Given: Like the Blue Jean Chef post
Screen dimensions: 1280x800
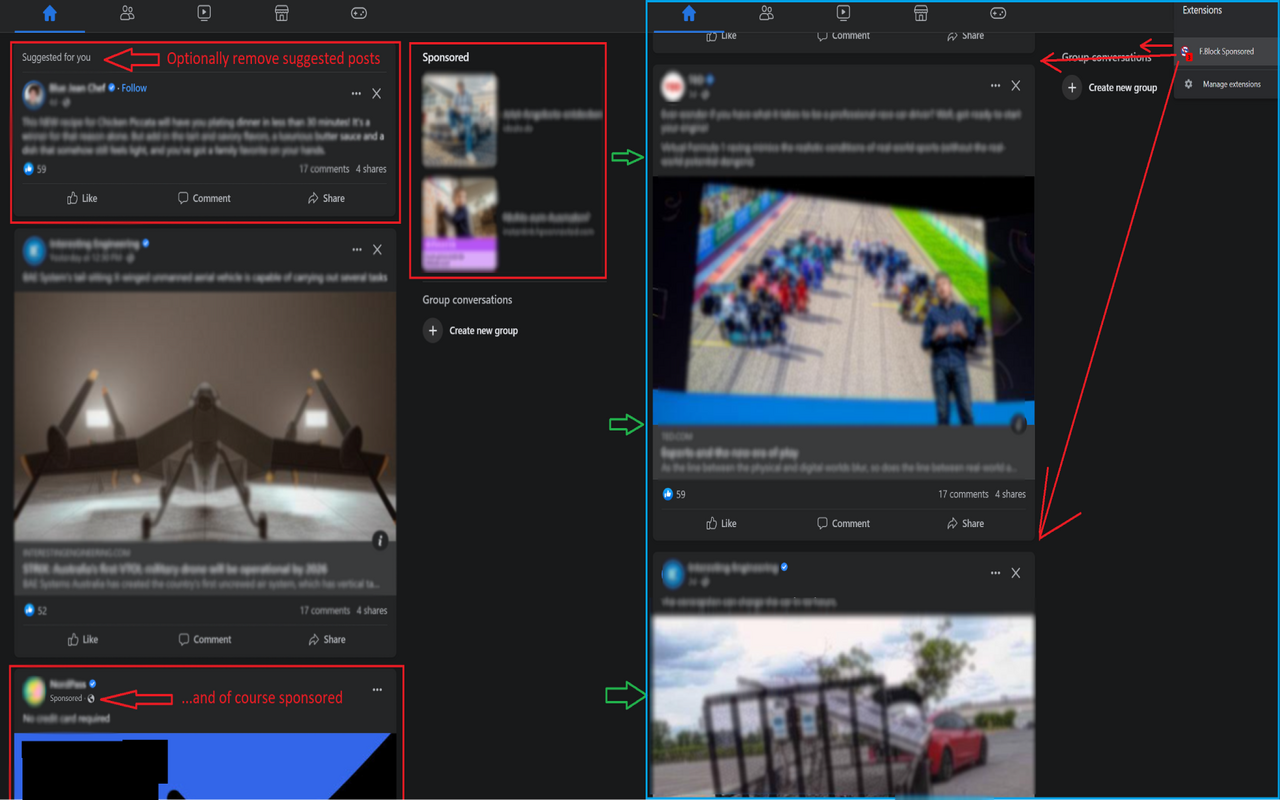Looking at the screenshot, I should tap(82, 198).
